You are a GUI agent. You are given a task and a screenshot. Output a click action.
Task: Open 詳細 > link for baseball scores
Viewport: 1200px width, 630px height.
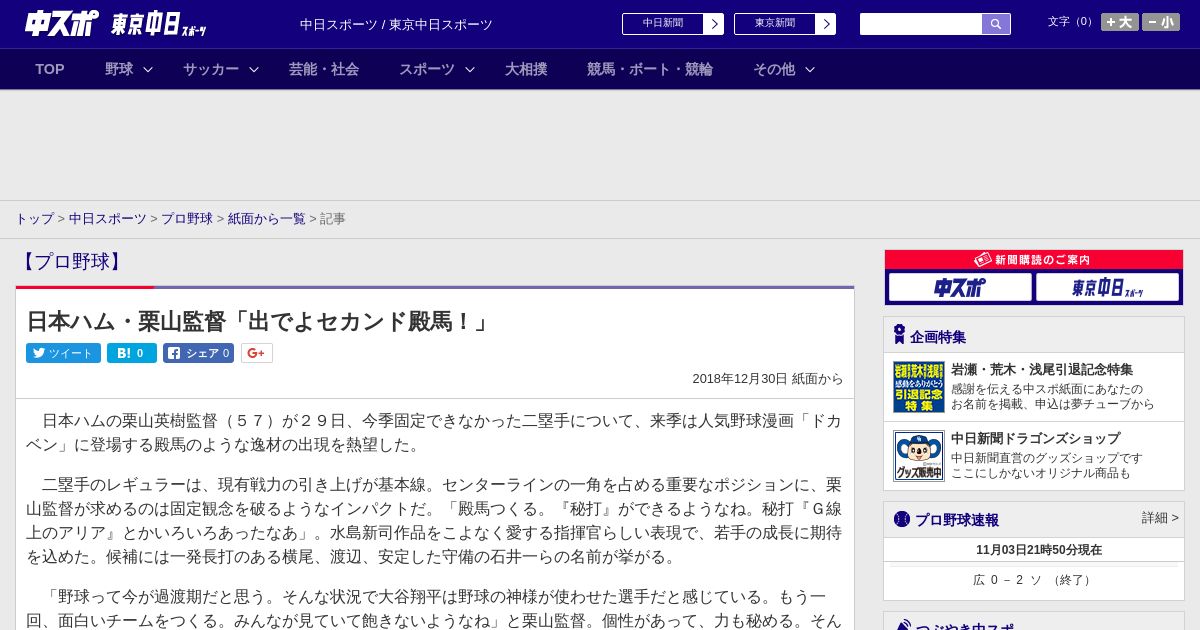(1160, 518)
